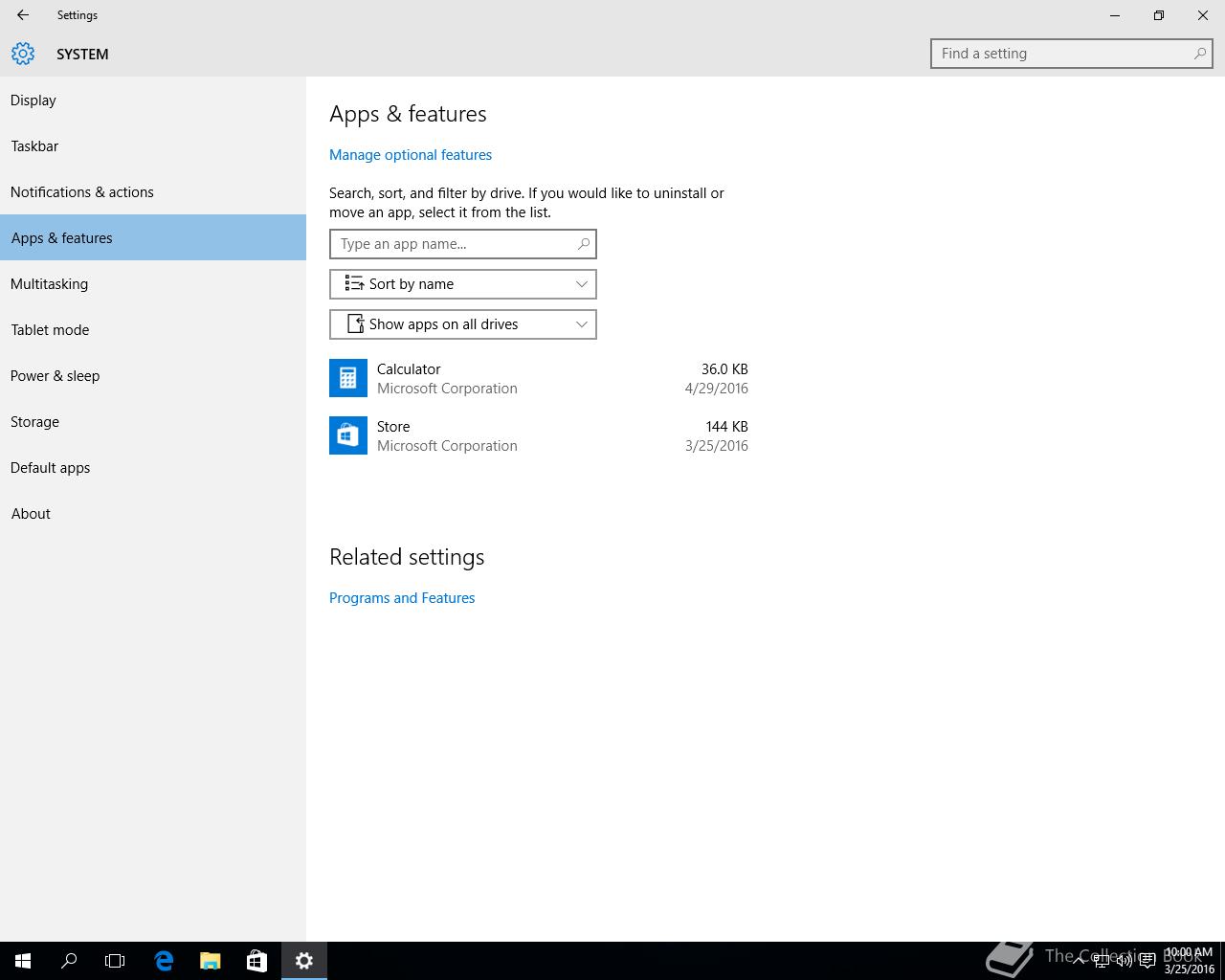Screen dimensions: 1225x980
Task: Expand Show apps on all drives dropdown
Action: point(463,324)
